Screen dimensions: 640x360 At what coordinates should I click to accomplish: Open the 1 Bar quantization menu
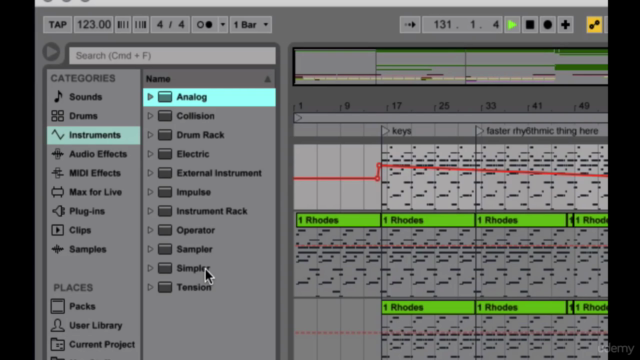(251, 25)
